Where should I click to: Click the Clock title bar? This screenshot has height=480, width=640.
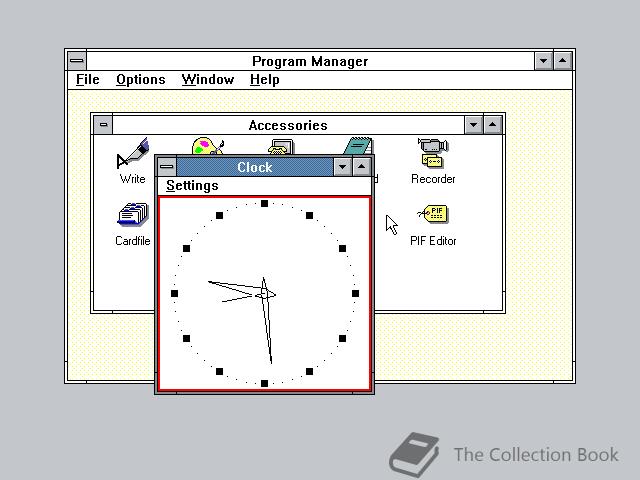(x=255, y=167)
